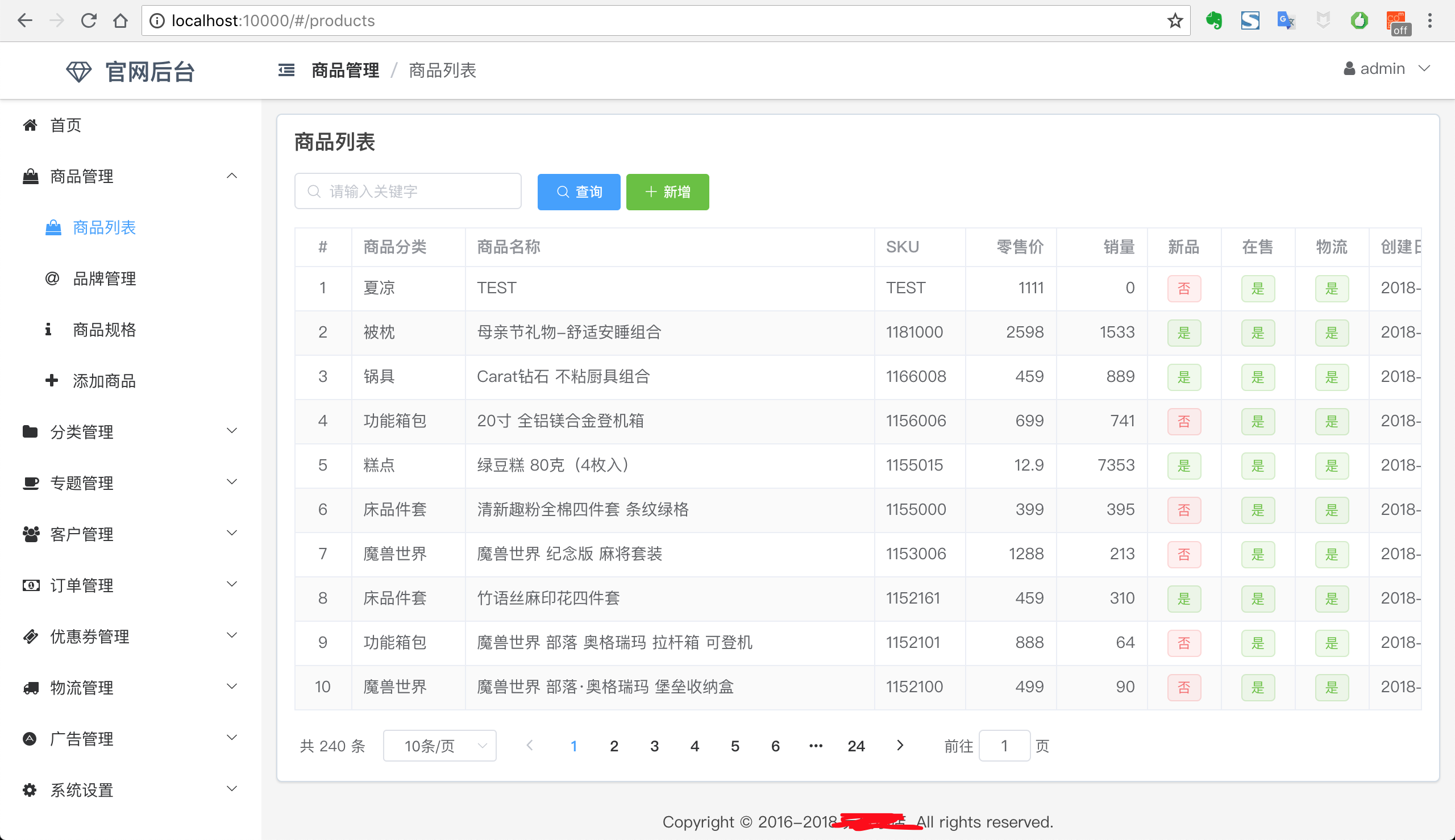Click the sidebar collapse hamburger icon

pos(286,70)
